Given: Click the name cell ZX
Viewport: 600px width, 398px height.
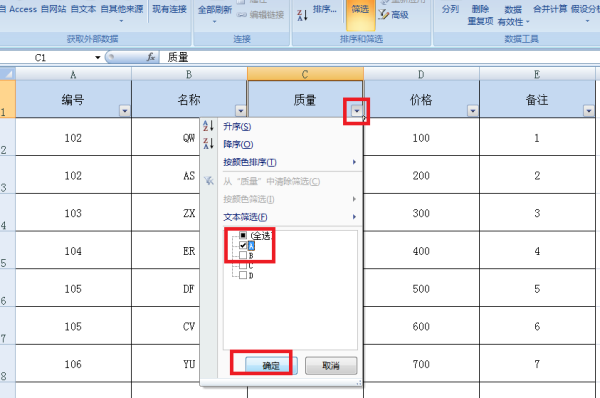Looking at the screenshot, I should click(x=166, y=213).
